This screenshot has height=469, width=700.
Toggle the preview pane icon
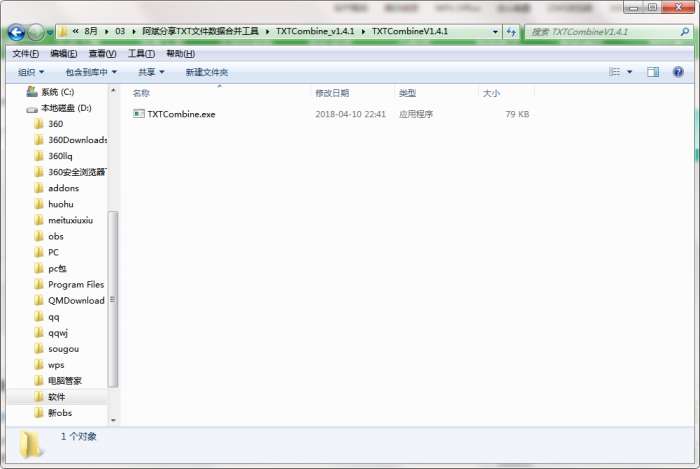tap(653, 72)
